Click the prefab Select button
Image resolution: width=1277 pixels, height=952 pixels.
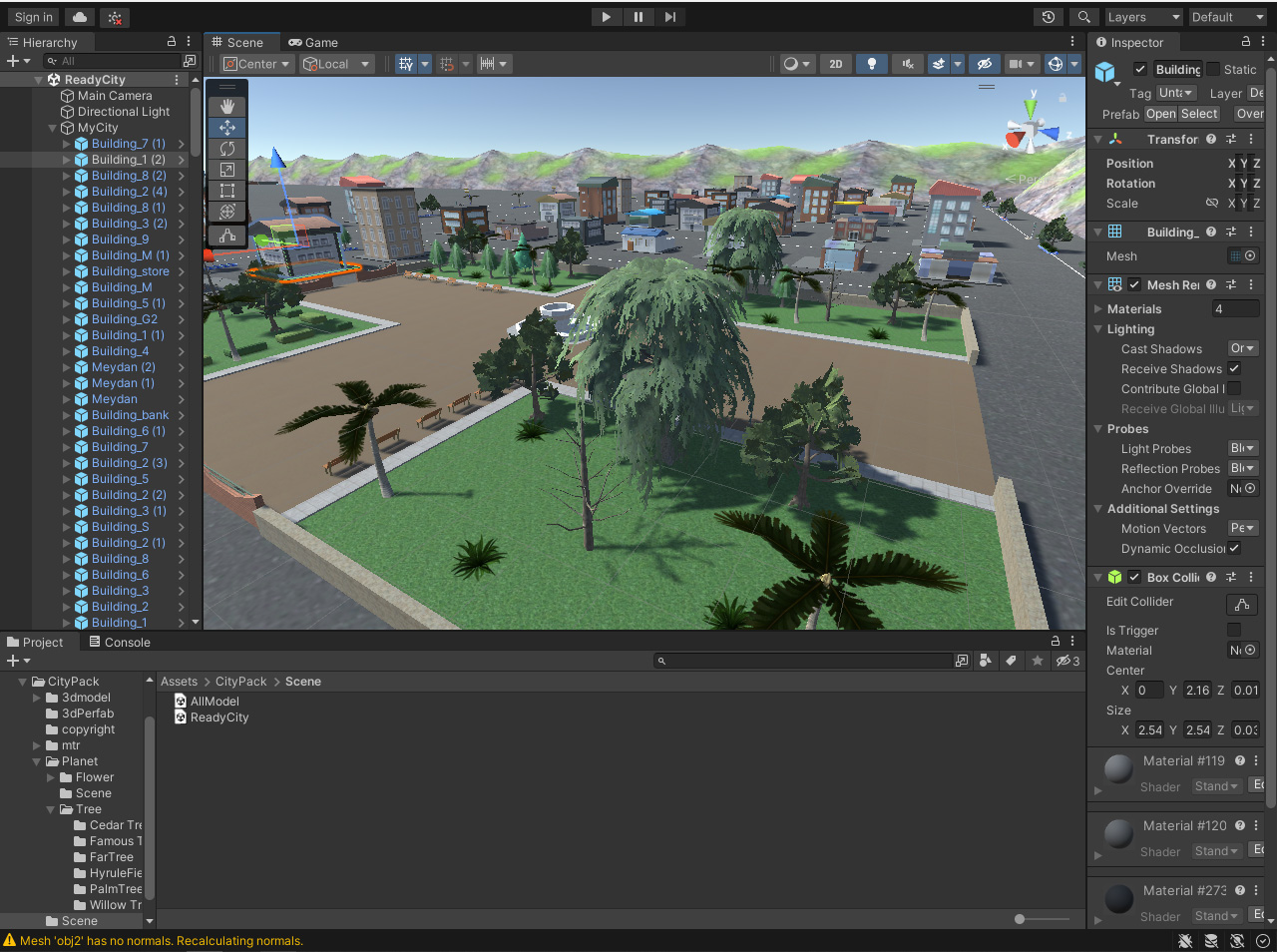tap(1199, 114)
